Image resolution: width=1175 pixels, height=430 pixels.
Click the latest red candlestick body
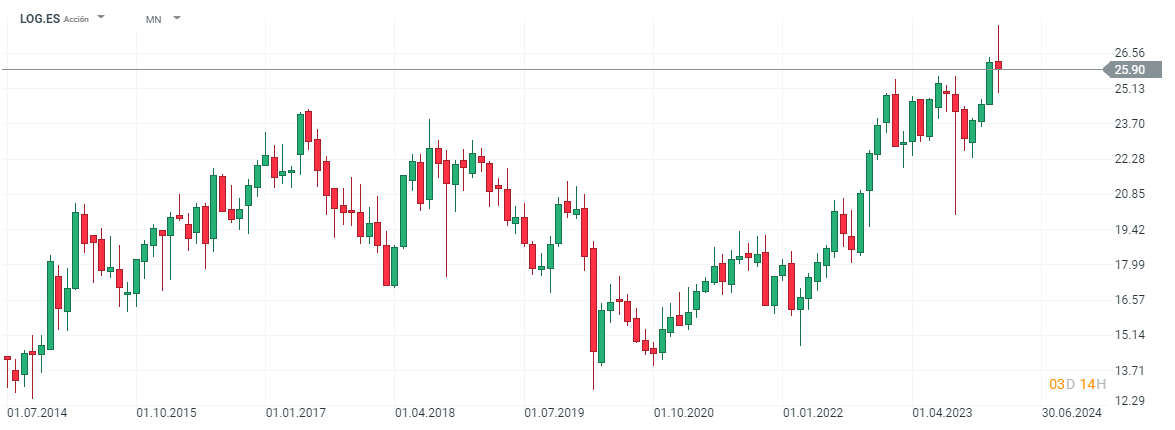(x=998, y=66)
